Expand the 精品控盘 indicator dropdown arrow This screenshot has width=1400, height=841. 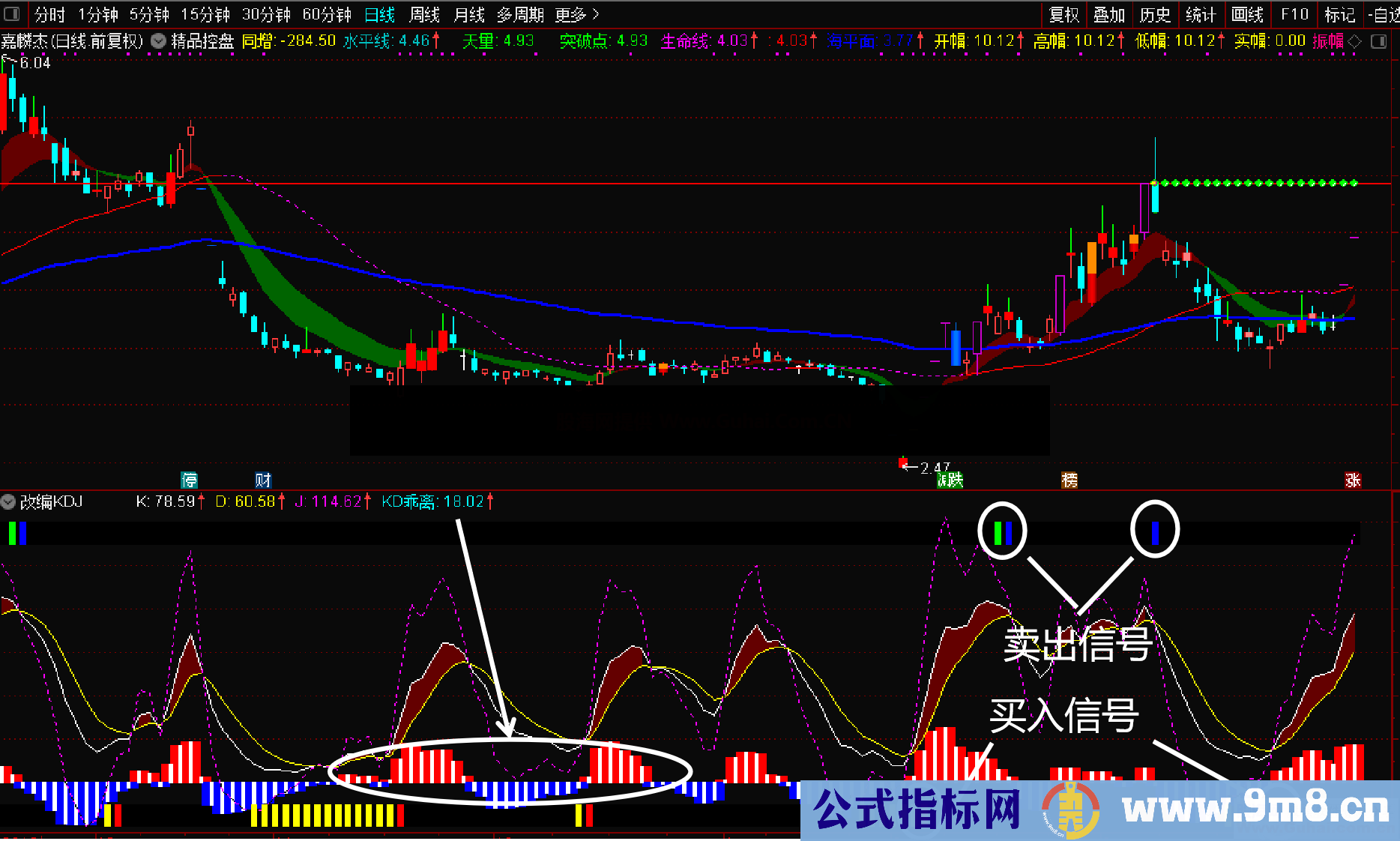(158, 41)
